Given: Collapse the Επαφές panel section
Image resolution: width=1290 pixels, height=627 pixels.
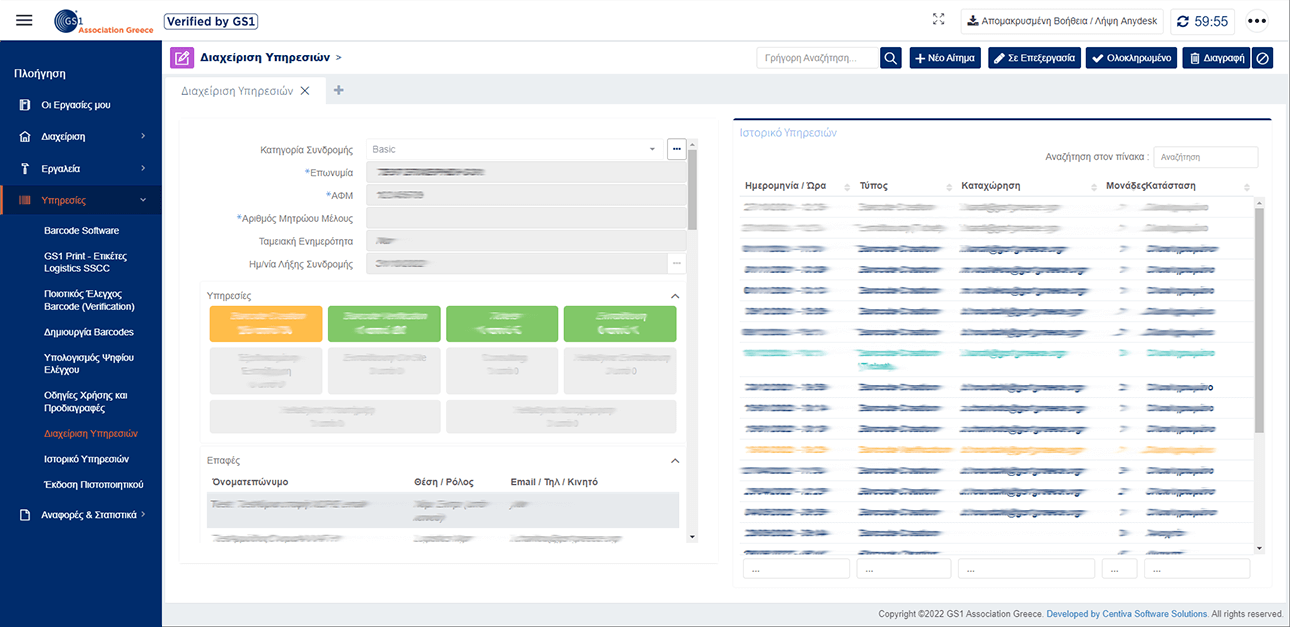Looking at the screenshot, I should tap(675, 461).
